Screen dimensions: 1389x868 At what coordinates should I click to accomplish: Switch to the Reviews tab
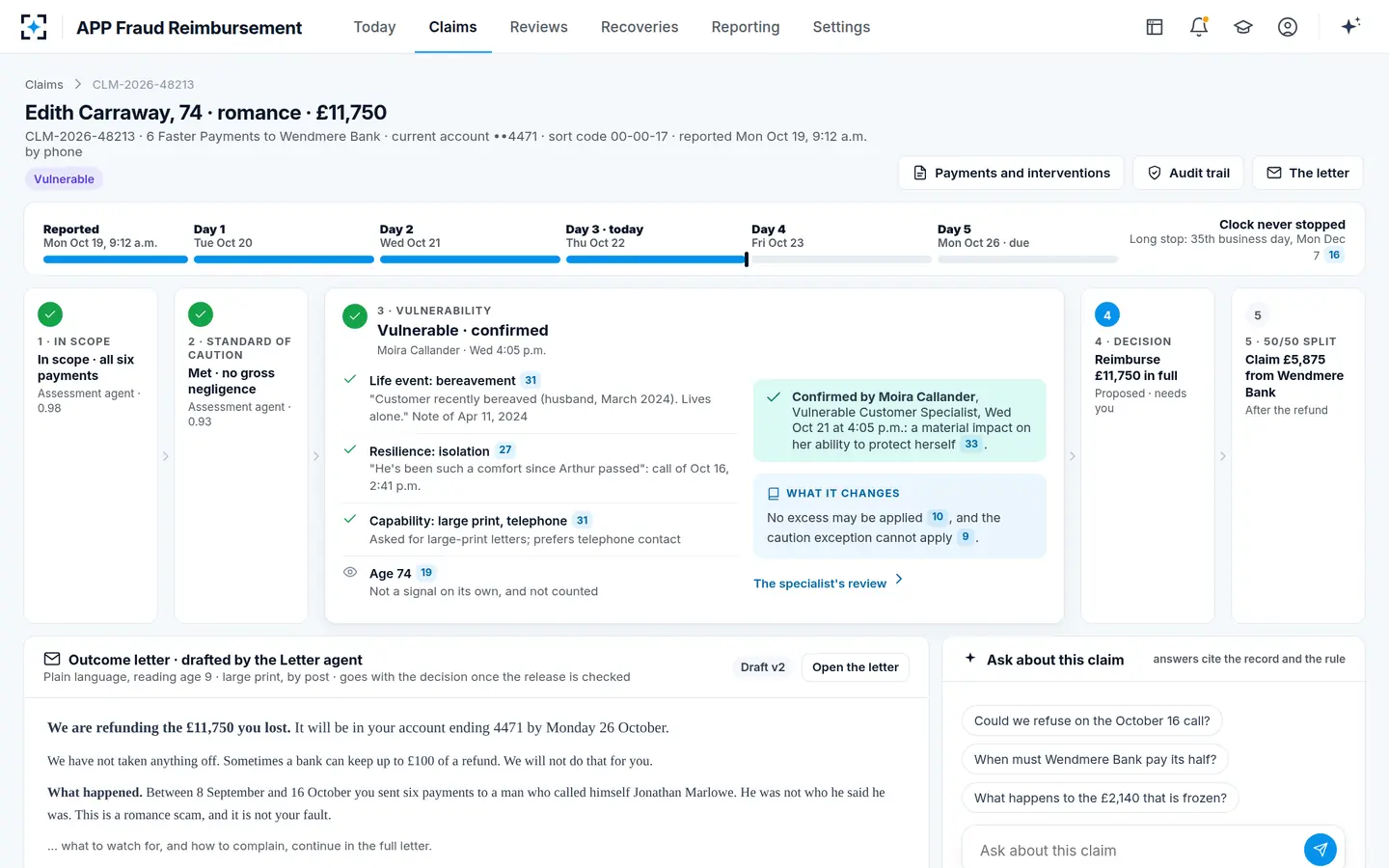[538, 27]
